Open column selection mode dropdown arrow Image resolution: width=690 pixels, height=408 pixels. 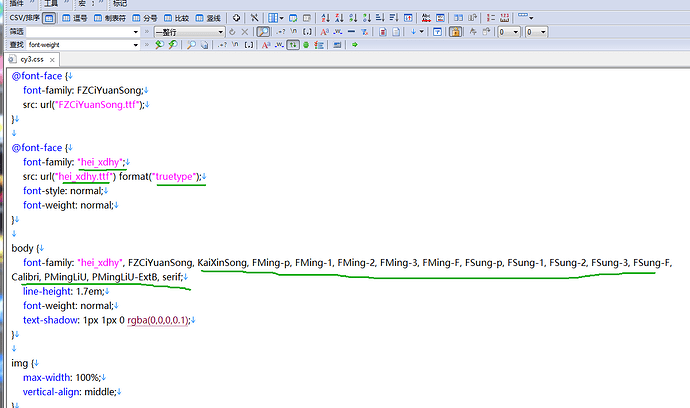coord(281,18)
